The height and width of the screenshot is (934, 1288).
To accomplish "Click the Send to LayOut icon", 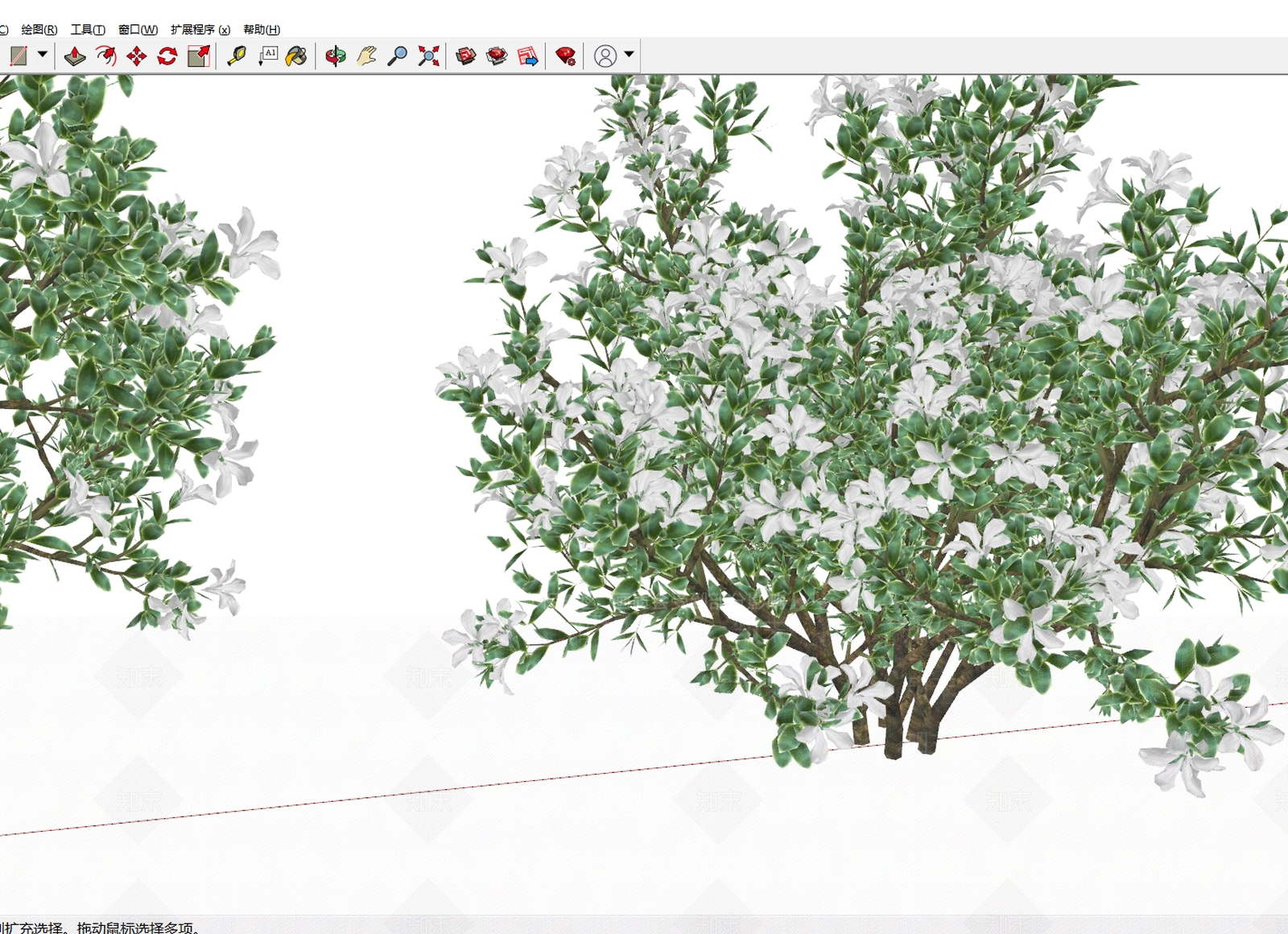I will (x=527, y=56).
